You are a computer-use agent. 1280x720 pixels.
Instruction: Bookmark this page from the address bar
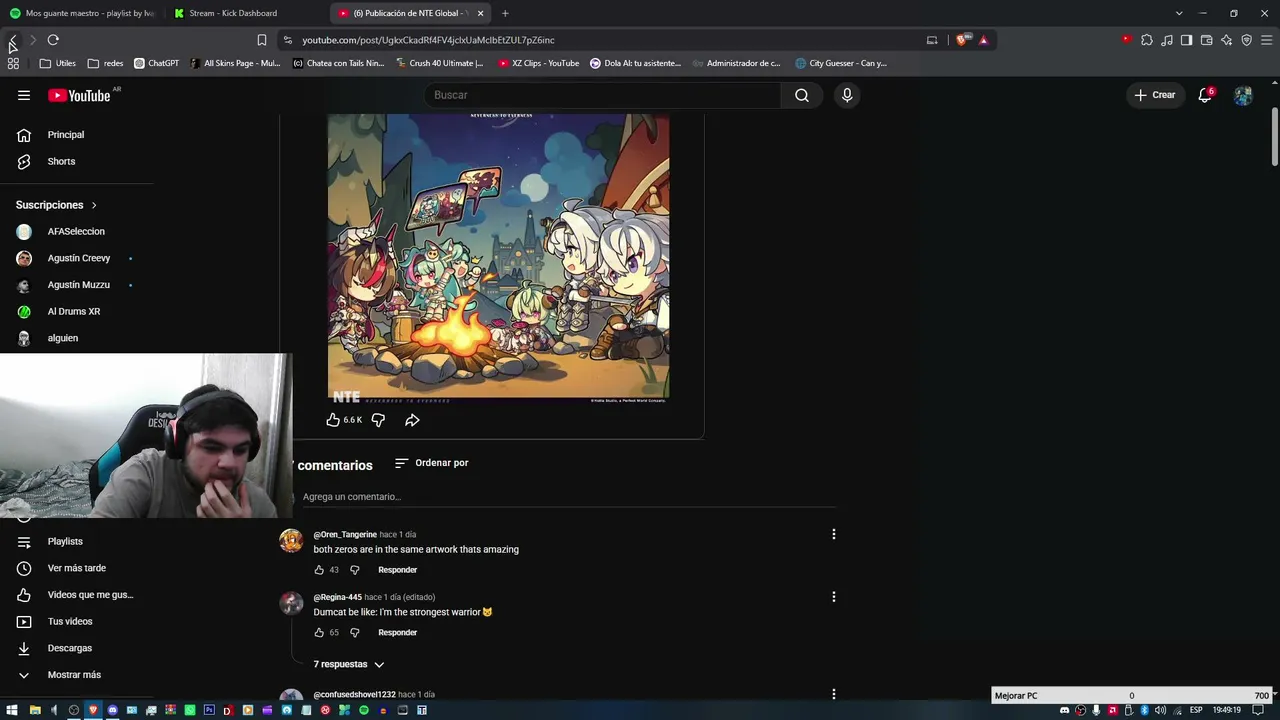point(262,40)
